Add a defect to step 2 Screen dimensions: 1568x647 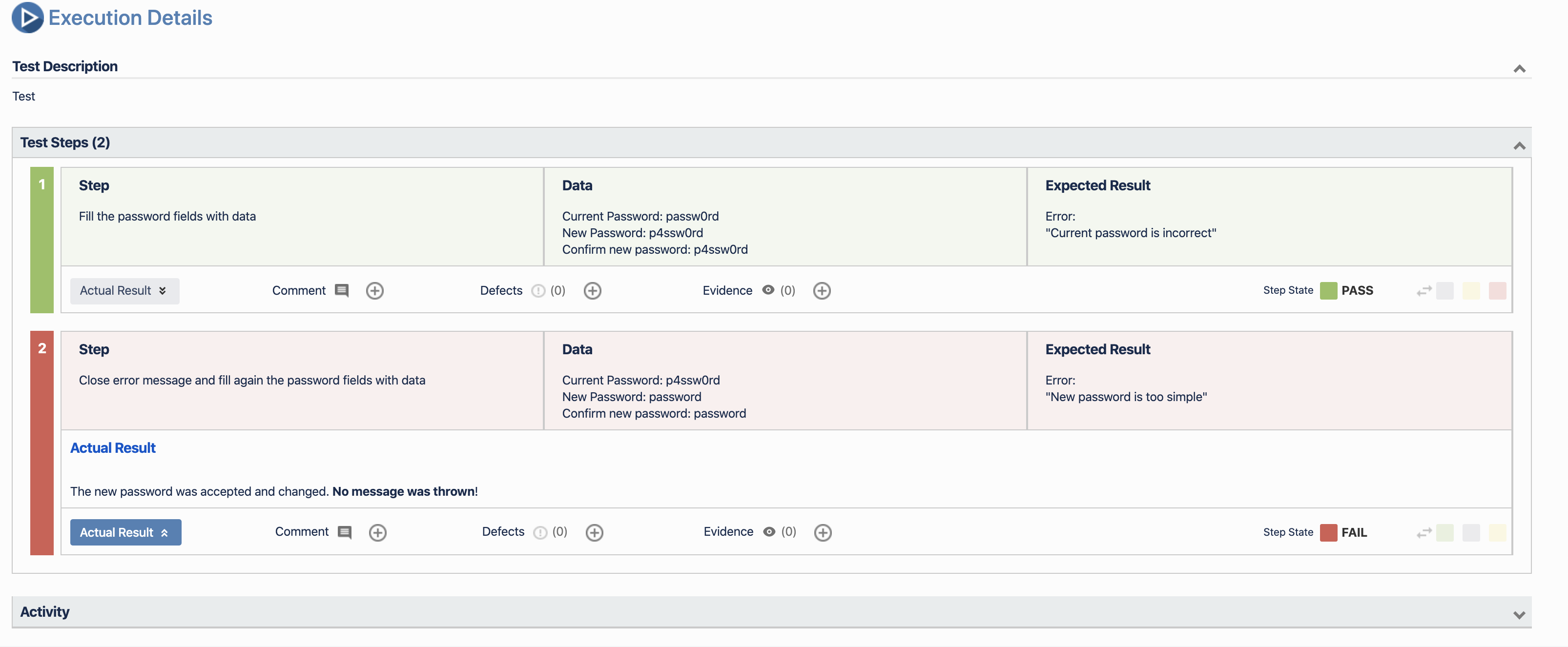click(594, 532)
